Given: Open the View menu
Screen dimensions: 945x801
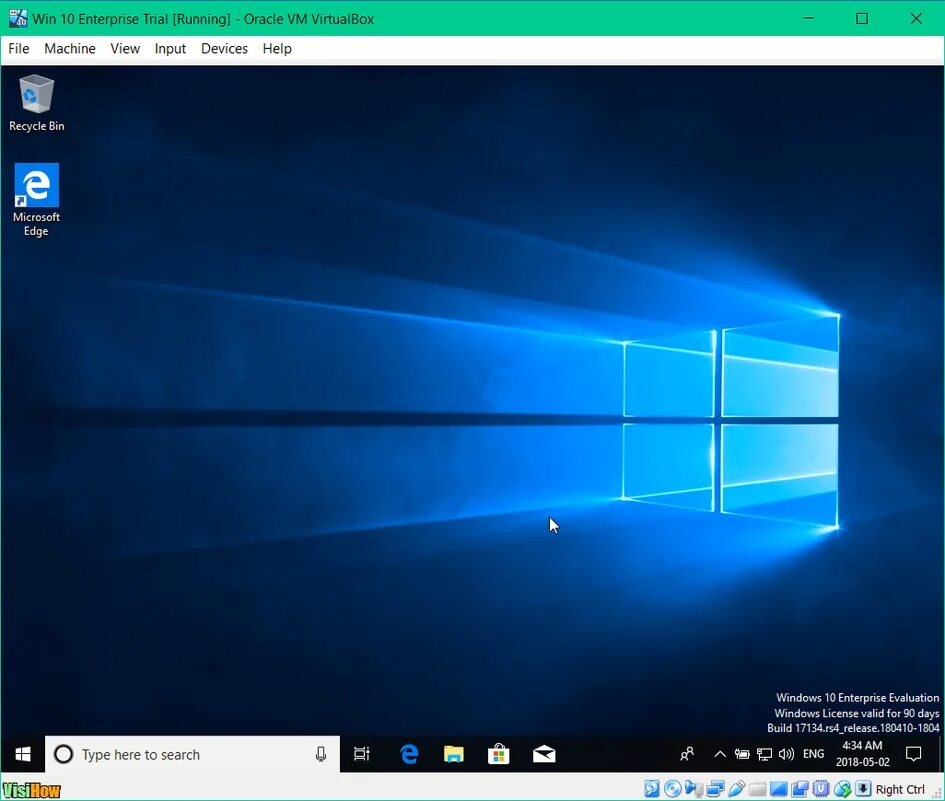Looking at the screenshot, I should [125, 49].
